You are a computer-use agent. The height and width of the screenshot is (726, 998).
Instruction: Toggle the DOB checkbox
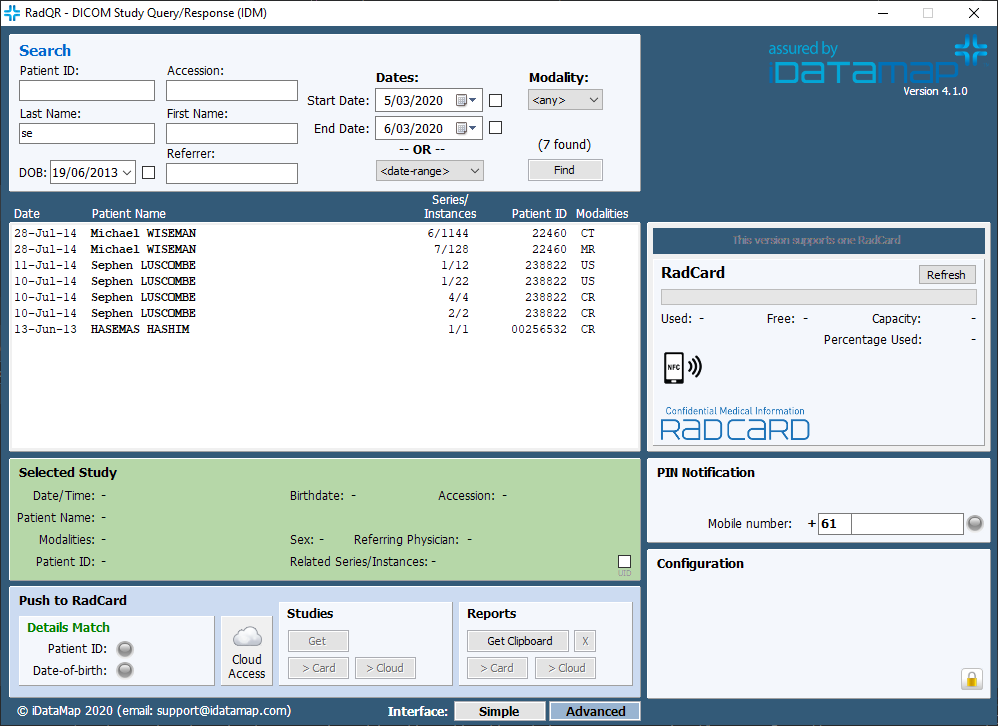coord(149,172)
